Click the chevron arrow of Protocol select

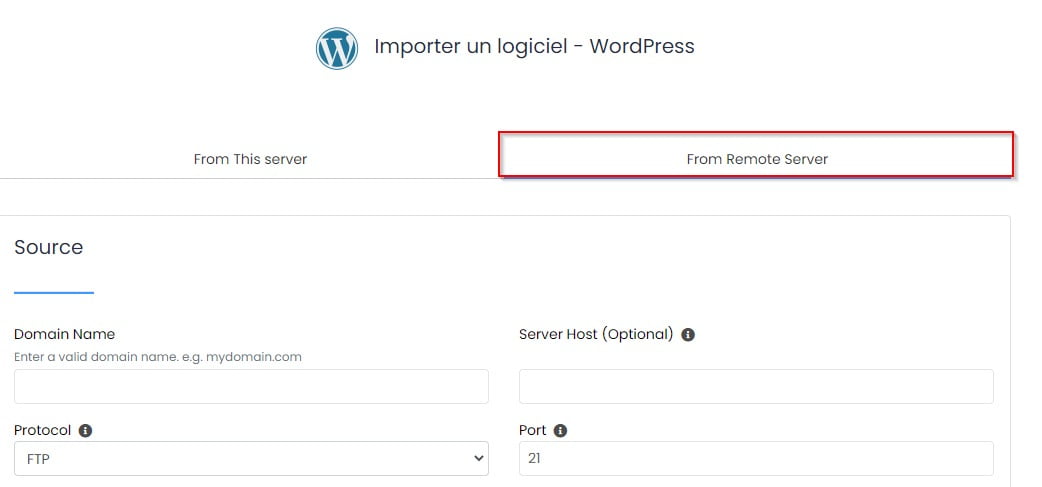pos(475,458)
